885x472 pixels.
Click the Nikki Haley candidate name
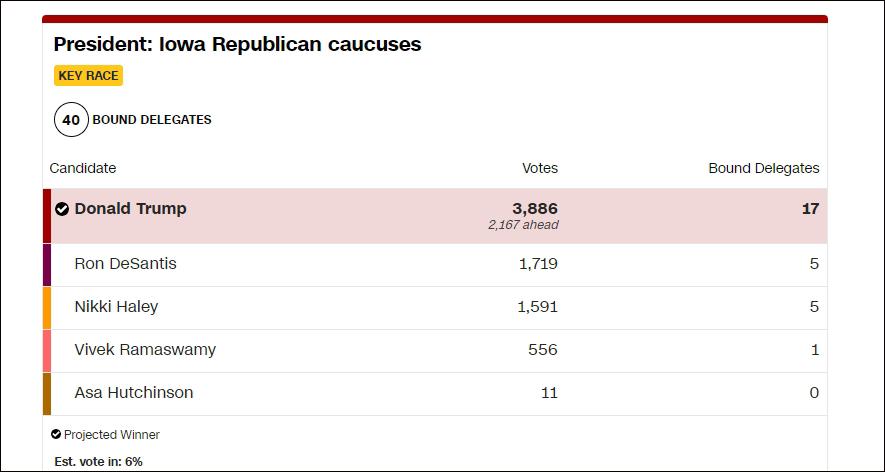(x=116, y=307)
